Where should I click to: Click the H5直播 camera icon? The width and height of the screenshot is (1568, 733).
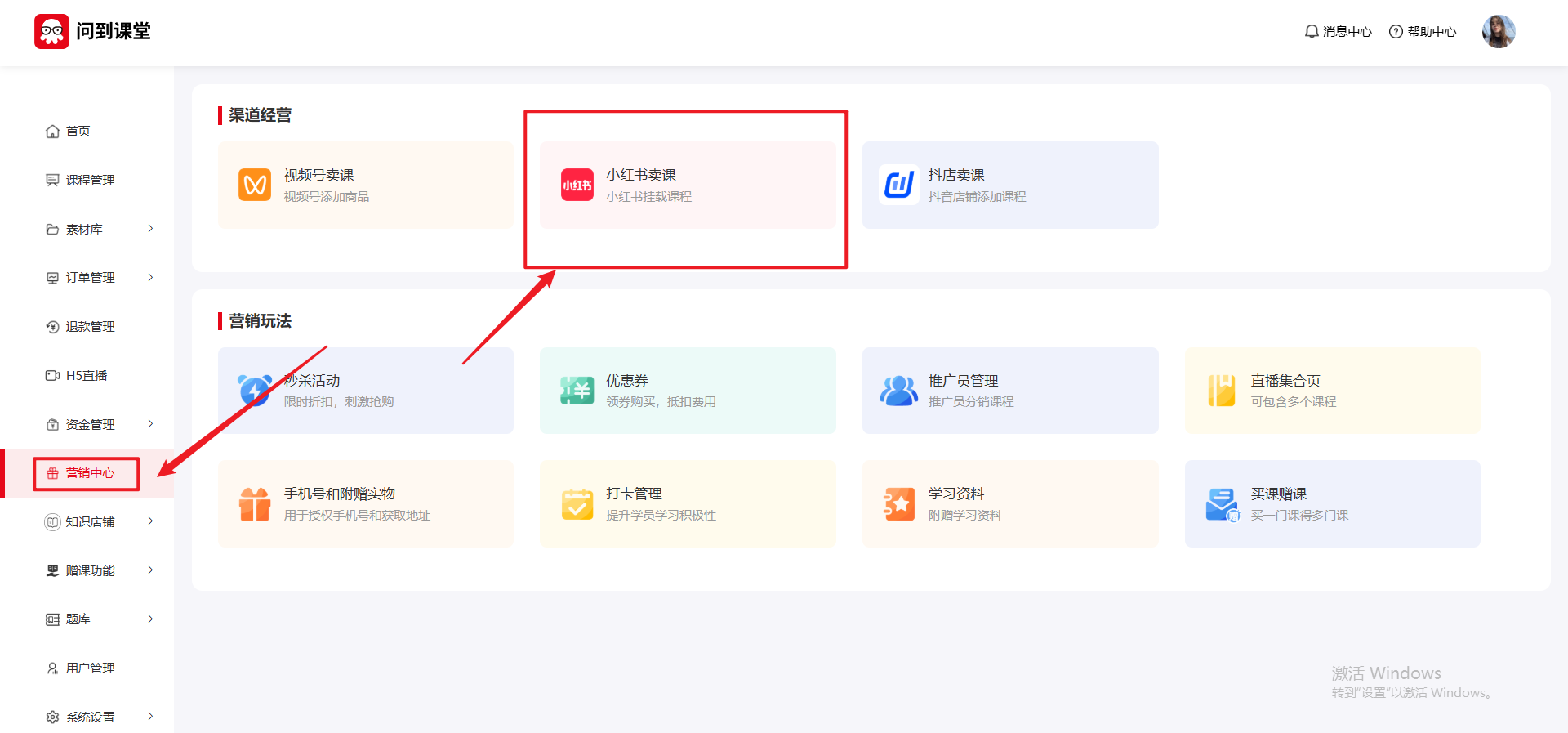(x=52, y=376)
